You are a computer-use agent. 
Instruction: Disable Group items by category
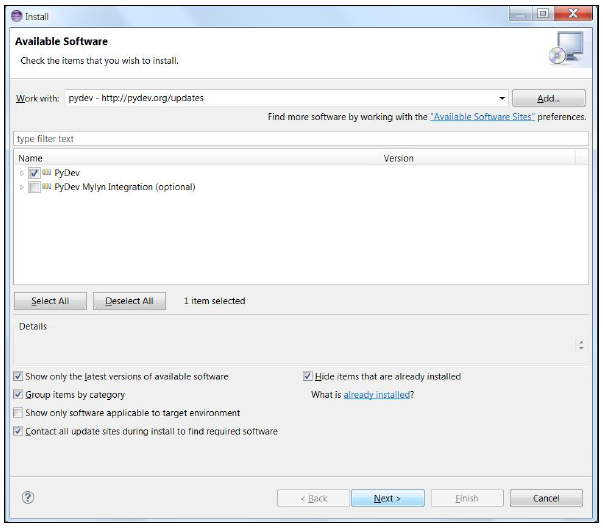click(x=18, y=394)
